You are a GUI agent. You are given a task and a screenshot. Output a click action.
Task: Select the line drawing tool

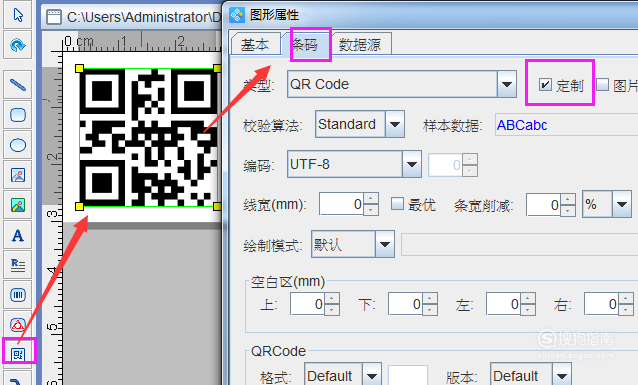pyautogui.click(x=17, y=85)
